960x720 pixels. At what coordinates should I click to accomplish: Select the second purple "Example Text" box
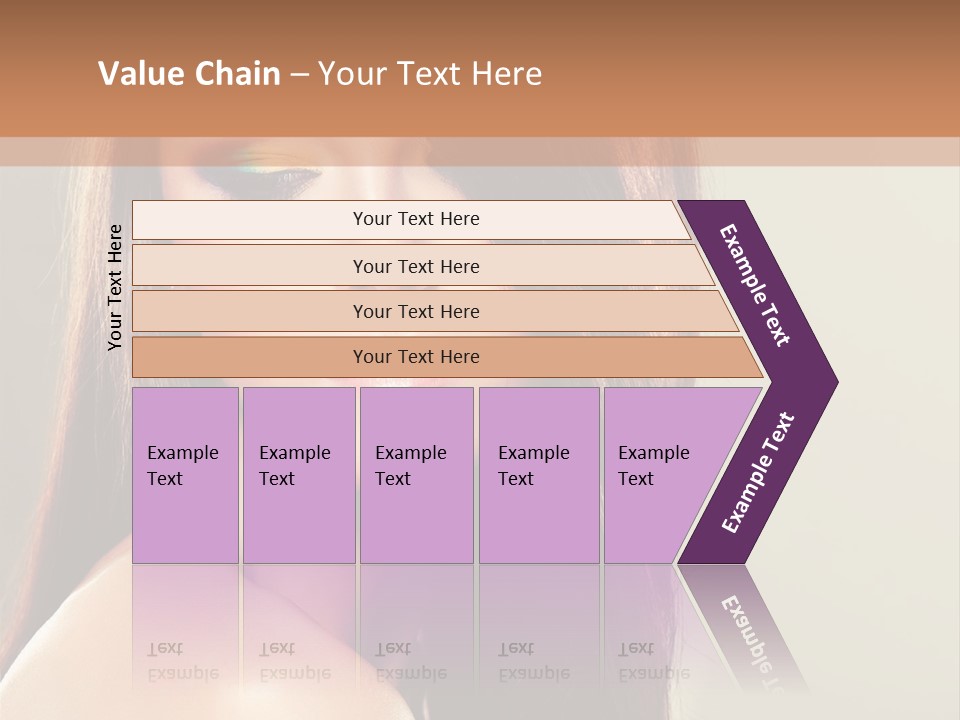pos(298,474)
